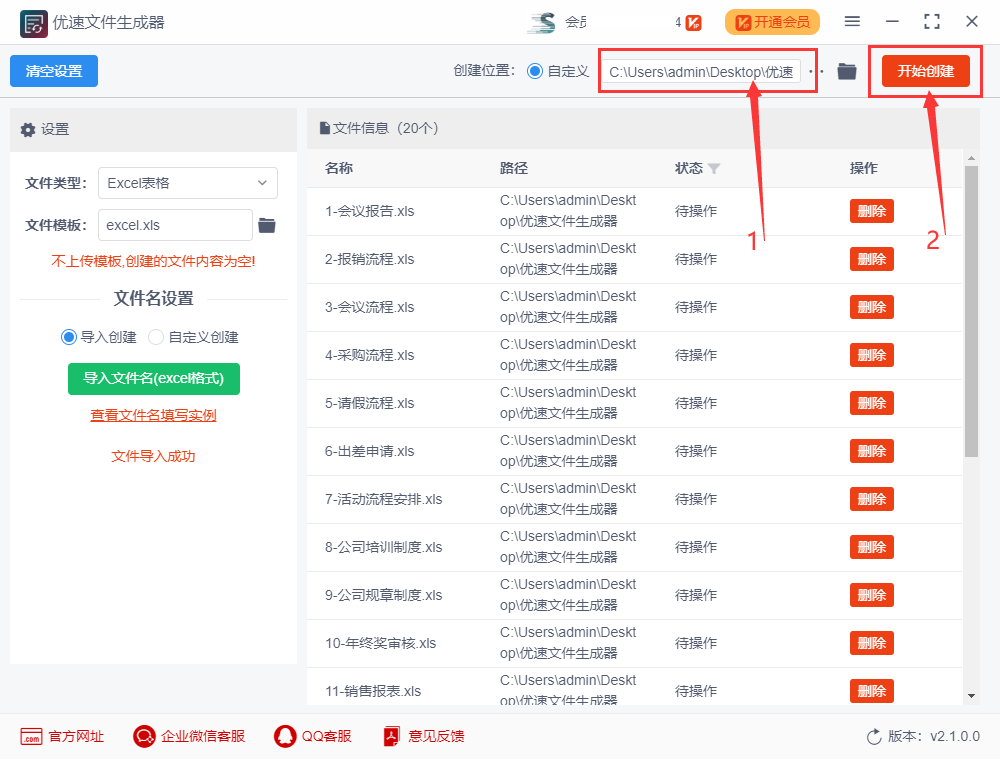1000x760 pixels.
Task: Select the 自定义 radio for 创建位置
Action: [536, 71]
